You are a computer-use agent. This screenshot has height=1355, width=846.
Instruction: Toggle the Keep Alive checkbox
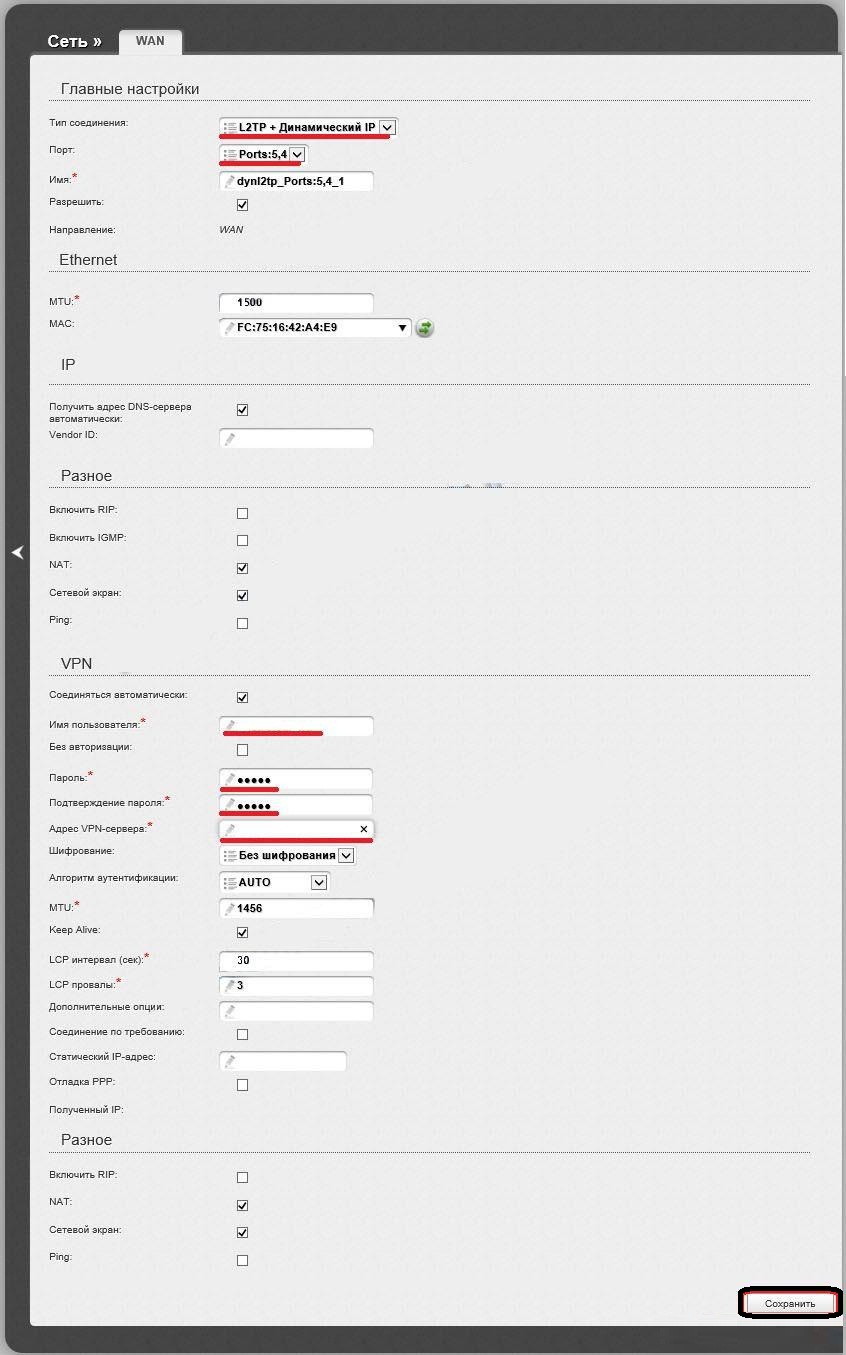pos(242,932)
